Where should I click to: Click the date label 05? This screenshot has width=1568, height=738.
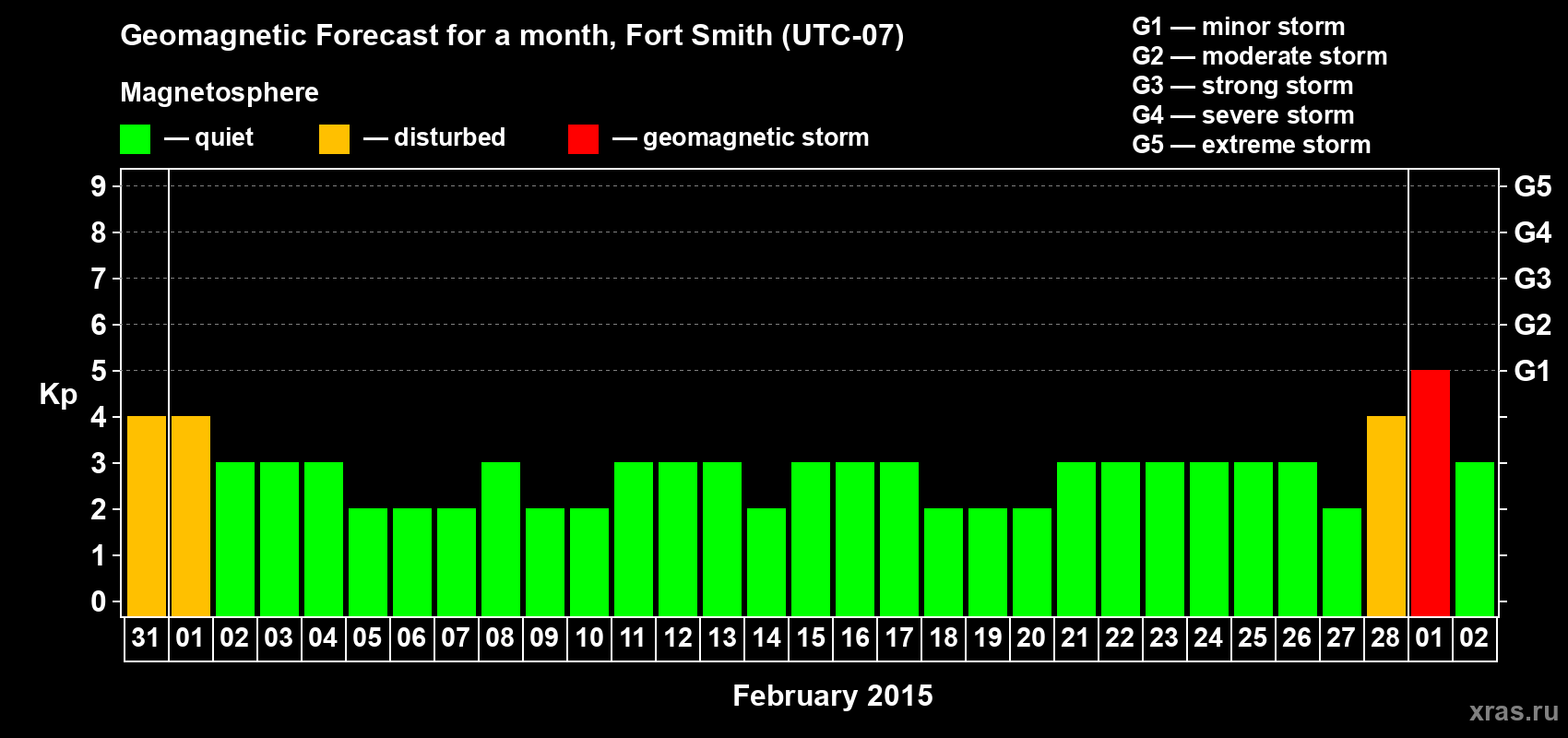(x=367, y=637)
